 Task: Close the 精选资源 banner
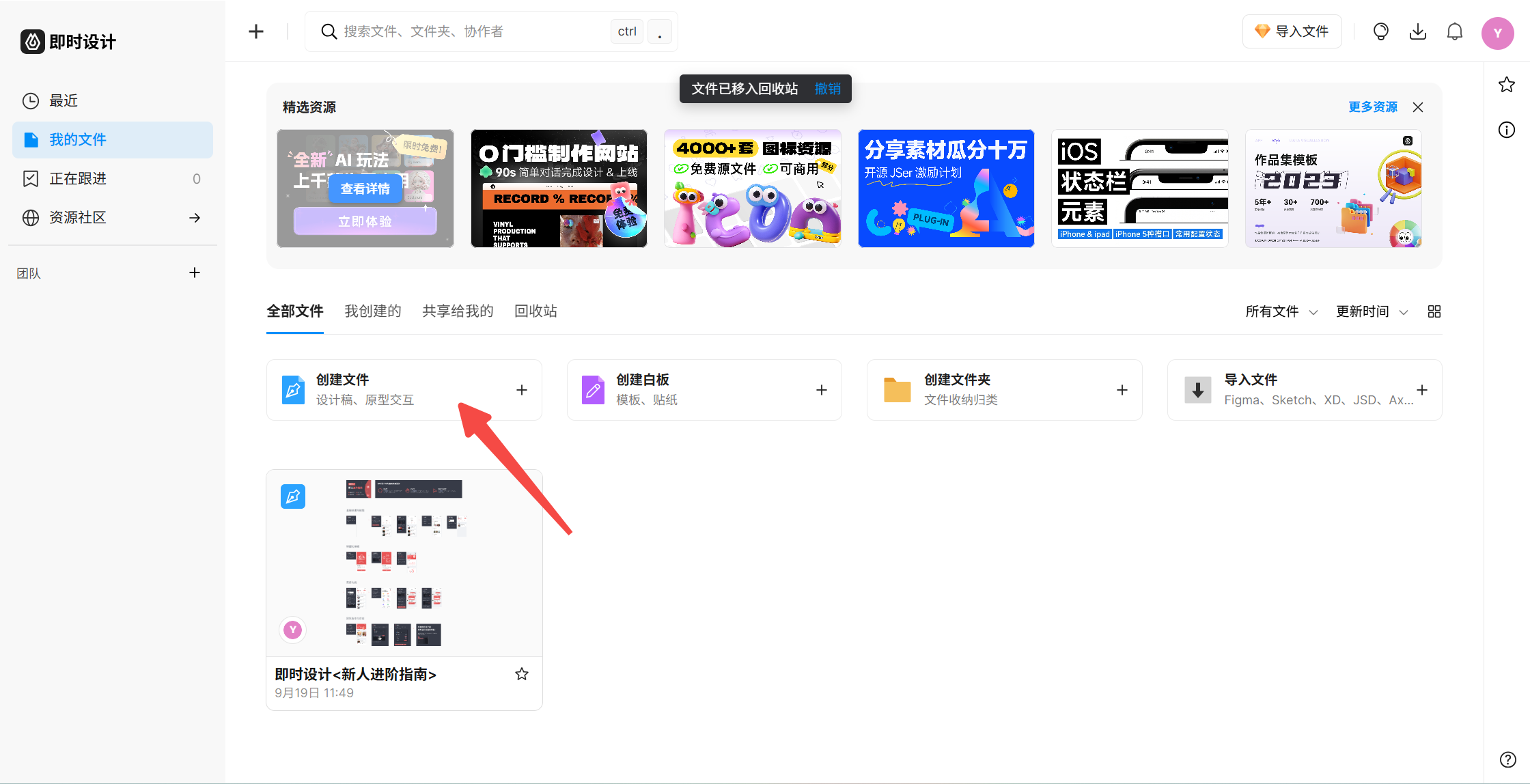click(x=1418, y=107)
